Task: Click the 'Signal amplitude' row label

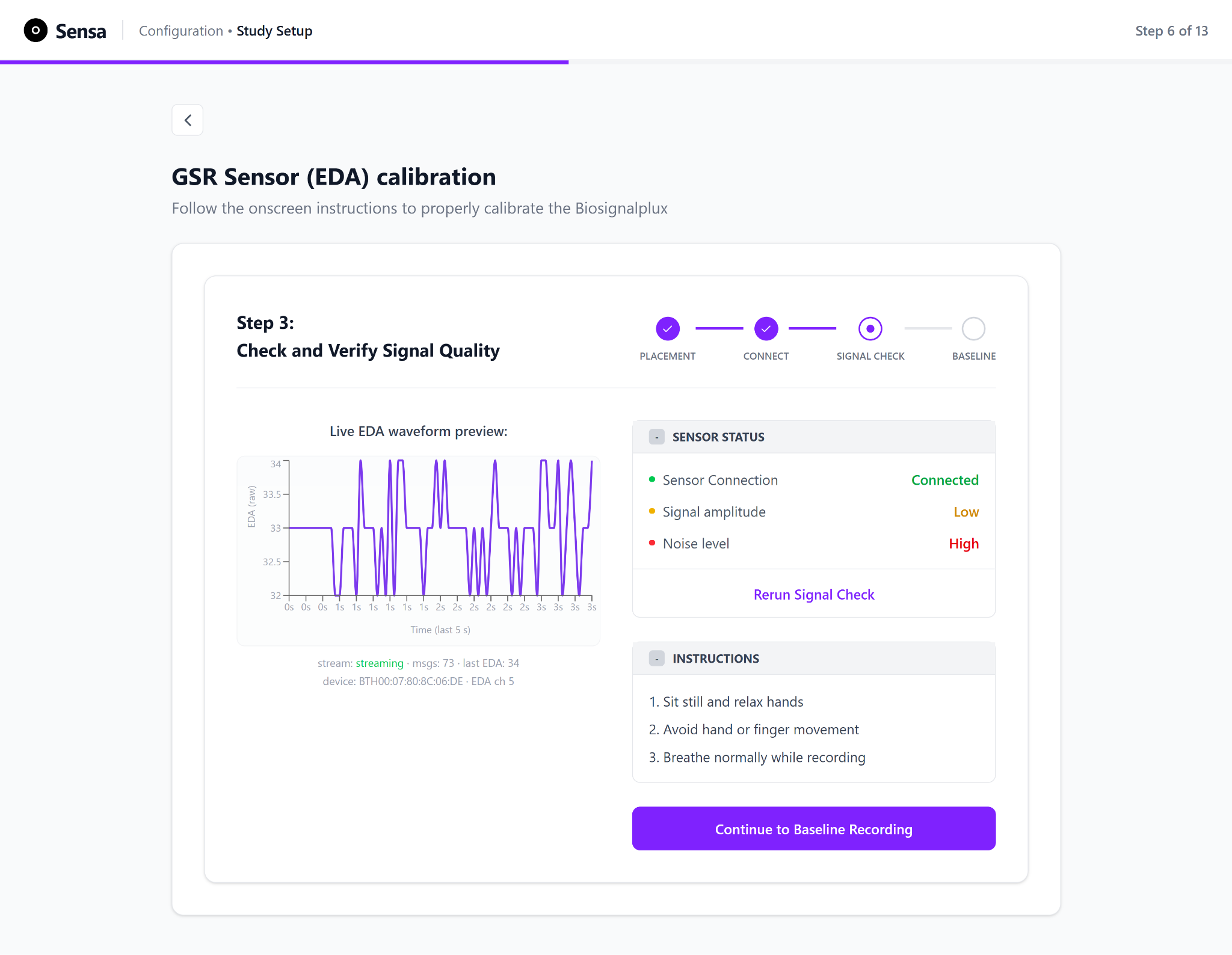Action: pos(714,512)
